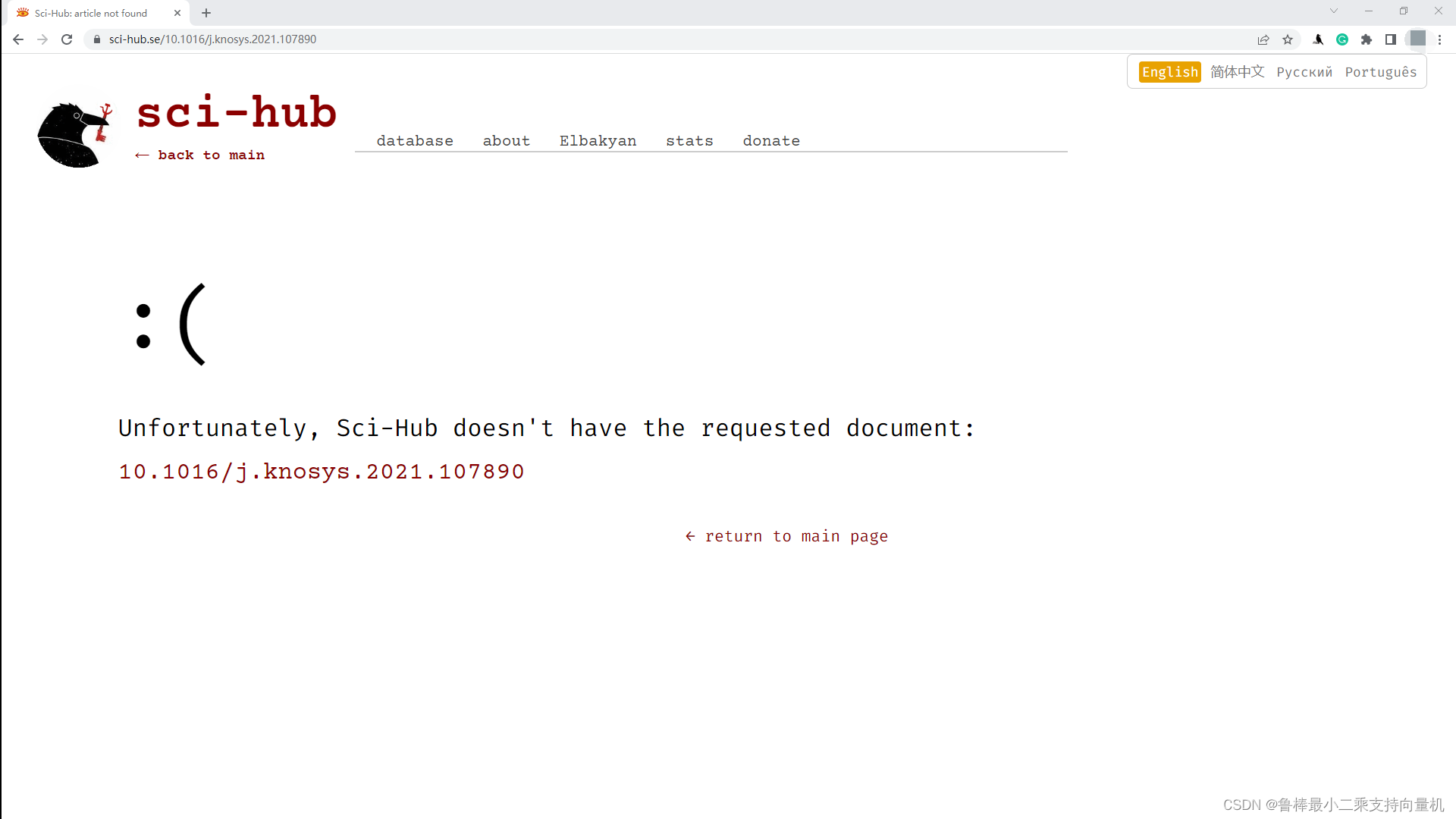Switch language to Português
1456x819 pixels.
click(x=1381, y=72)
